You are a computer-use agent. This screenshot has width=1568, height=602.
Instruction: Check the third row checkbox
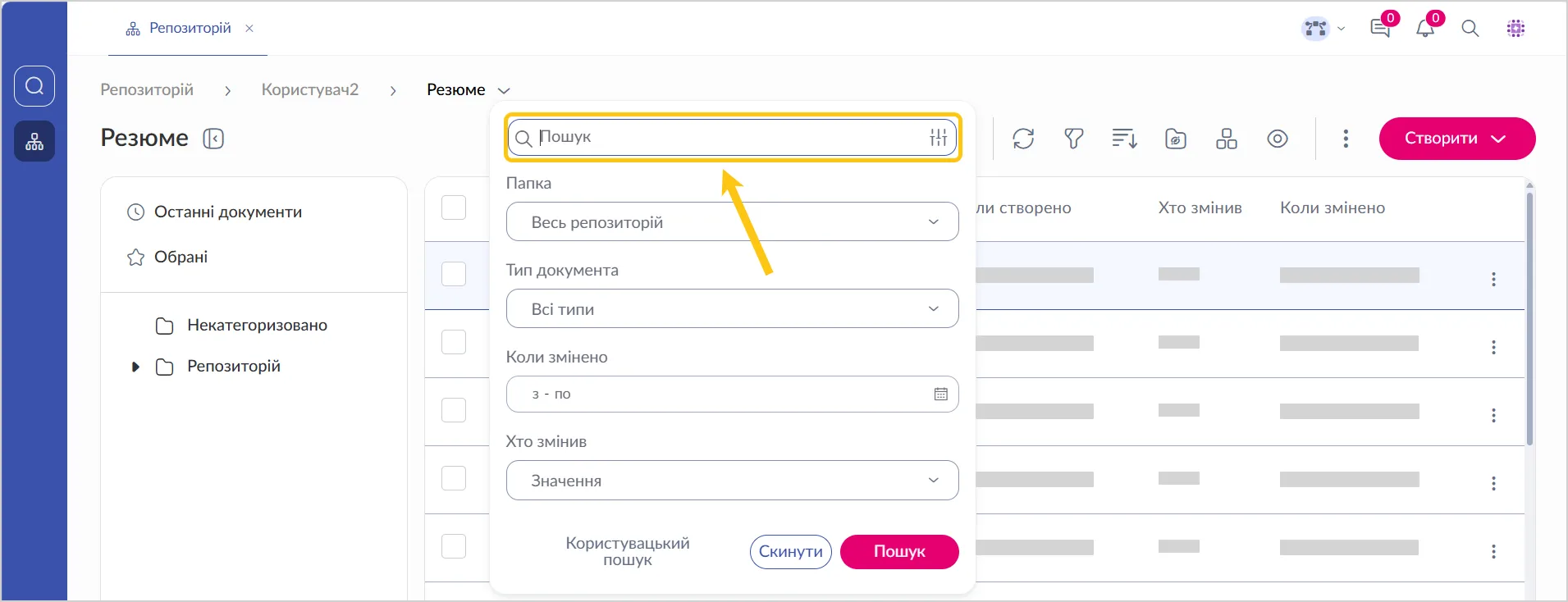coord(454,410)
